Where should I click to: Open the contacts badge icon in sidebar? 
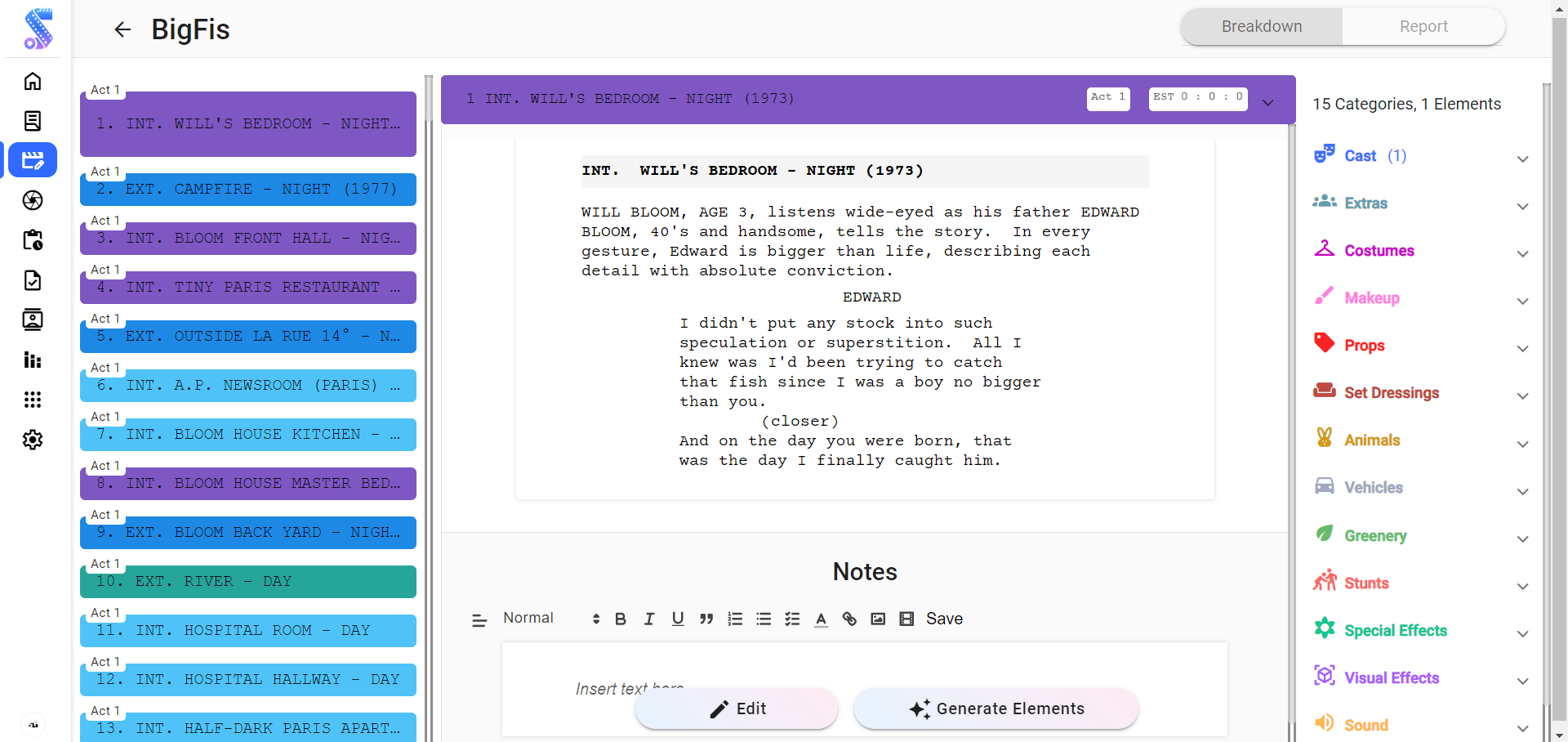33,320
